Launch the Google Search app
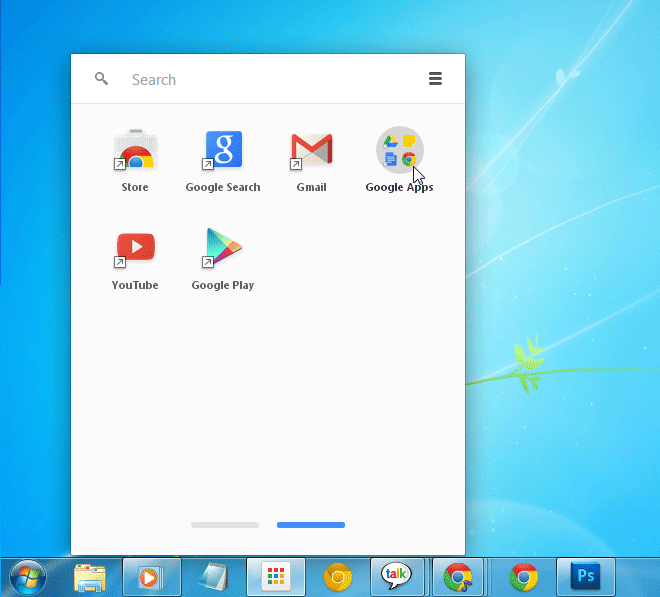 224,149
